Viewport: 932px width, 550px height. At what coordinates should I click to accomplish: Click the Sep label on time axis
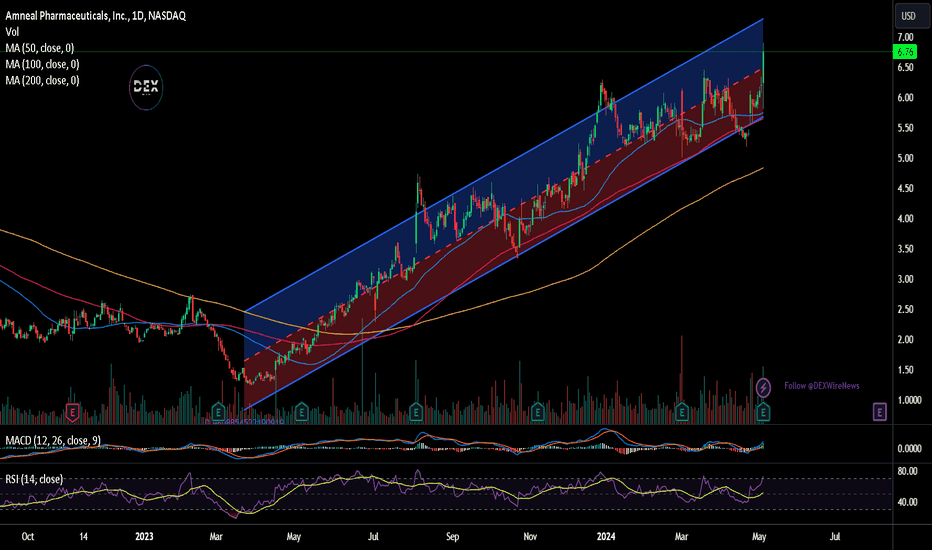[x=452, y=536]
